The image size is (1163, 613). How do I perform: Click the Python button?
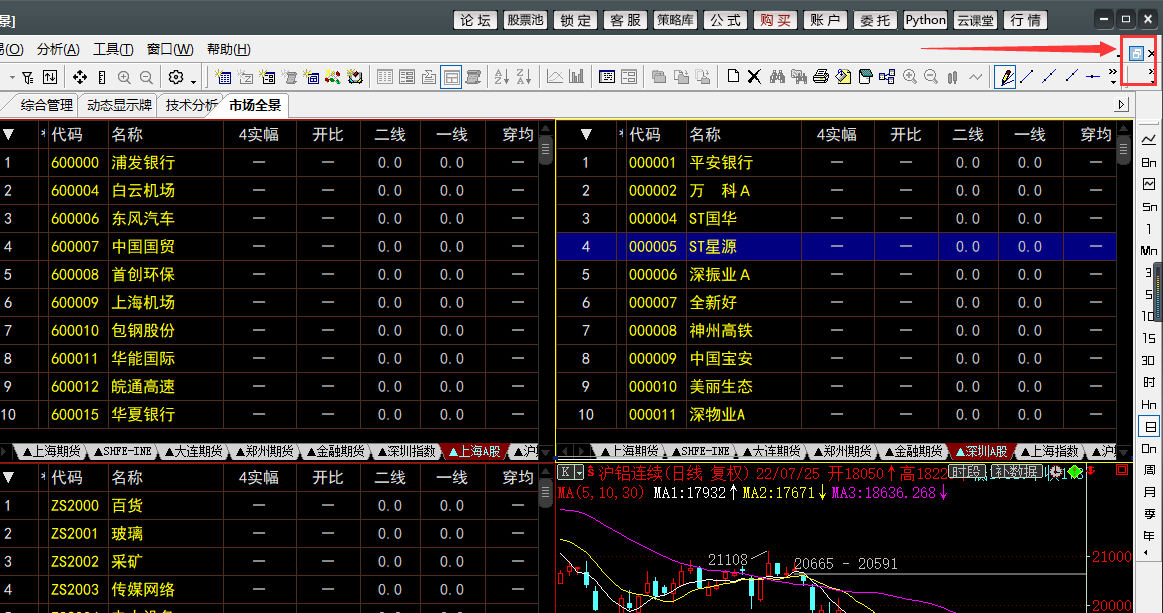pos(925,20)
